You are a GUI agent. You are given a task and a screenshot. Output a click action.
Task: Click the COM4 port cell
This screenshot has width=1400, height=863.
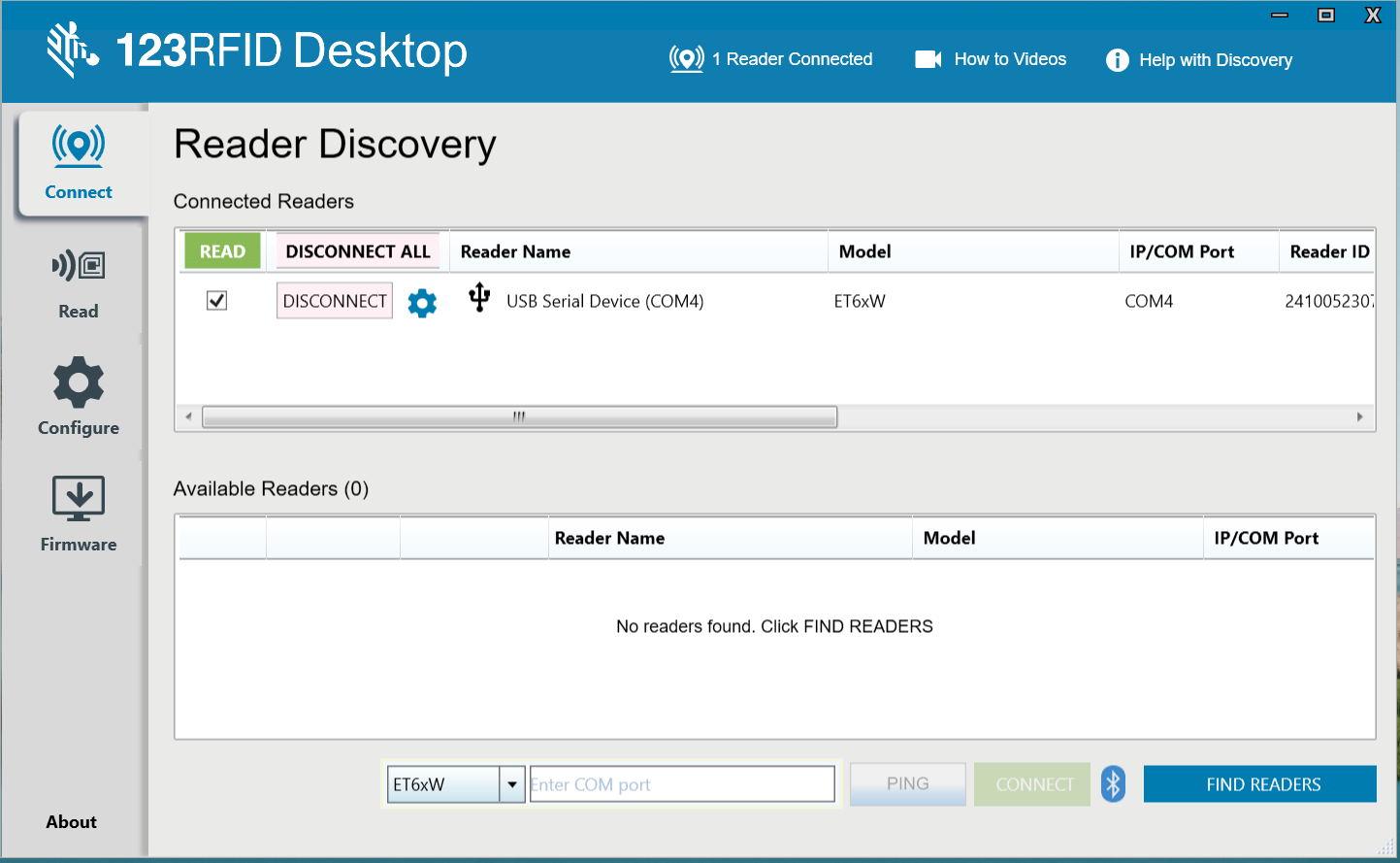tap(1149, 301)
